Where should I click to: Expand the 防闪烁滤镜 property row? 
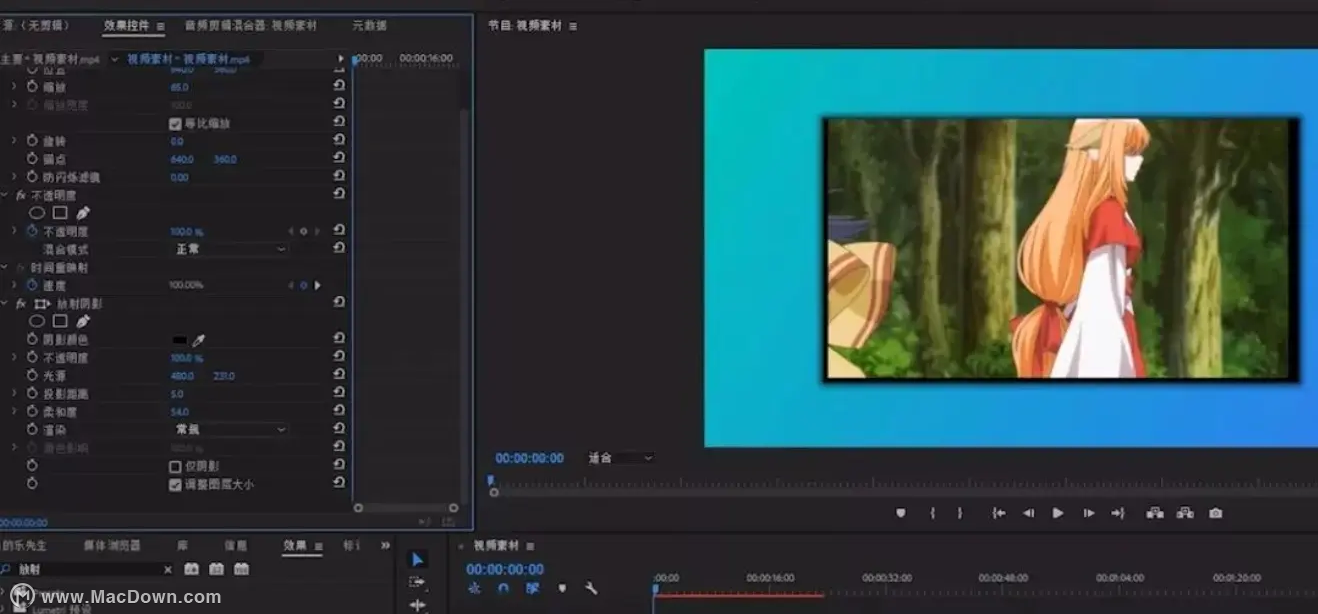(x=14, y=177)
